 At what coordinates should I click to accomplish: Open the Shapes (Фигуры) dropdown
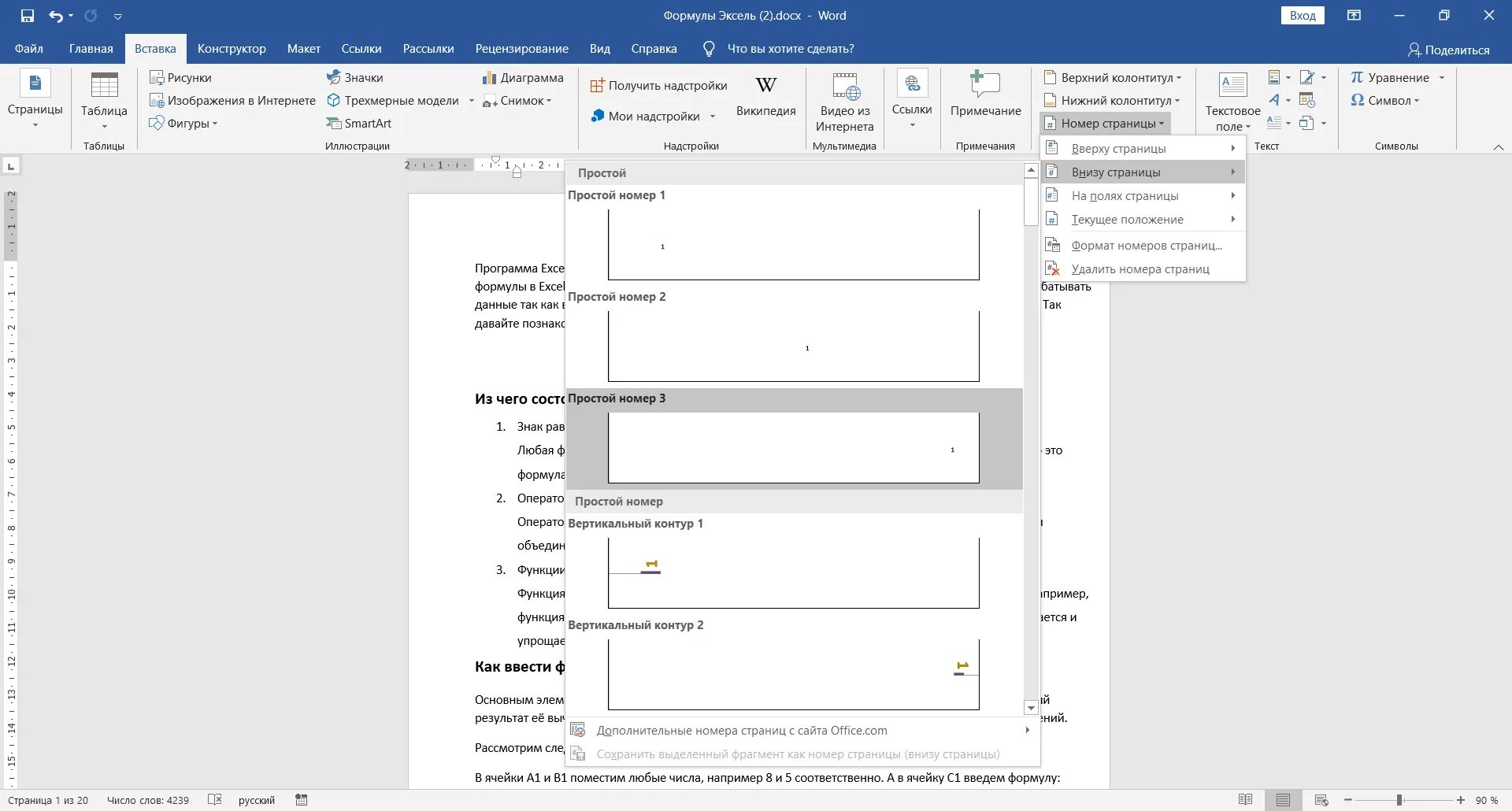tap(183, 123)
